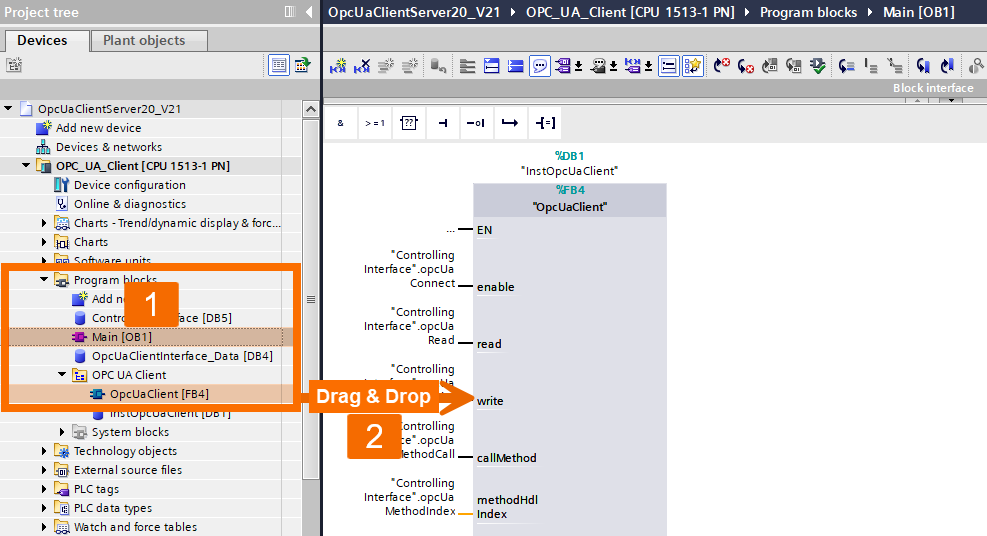The width and height of the screenshot is (987, 536).
Task: Click the solid blue network rows icon
Action: [516, 65]
